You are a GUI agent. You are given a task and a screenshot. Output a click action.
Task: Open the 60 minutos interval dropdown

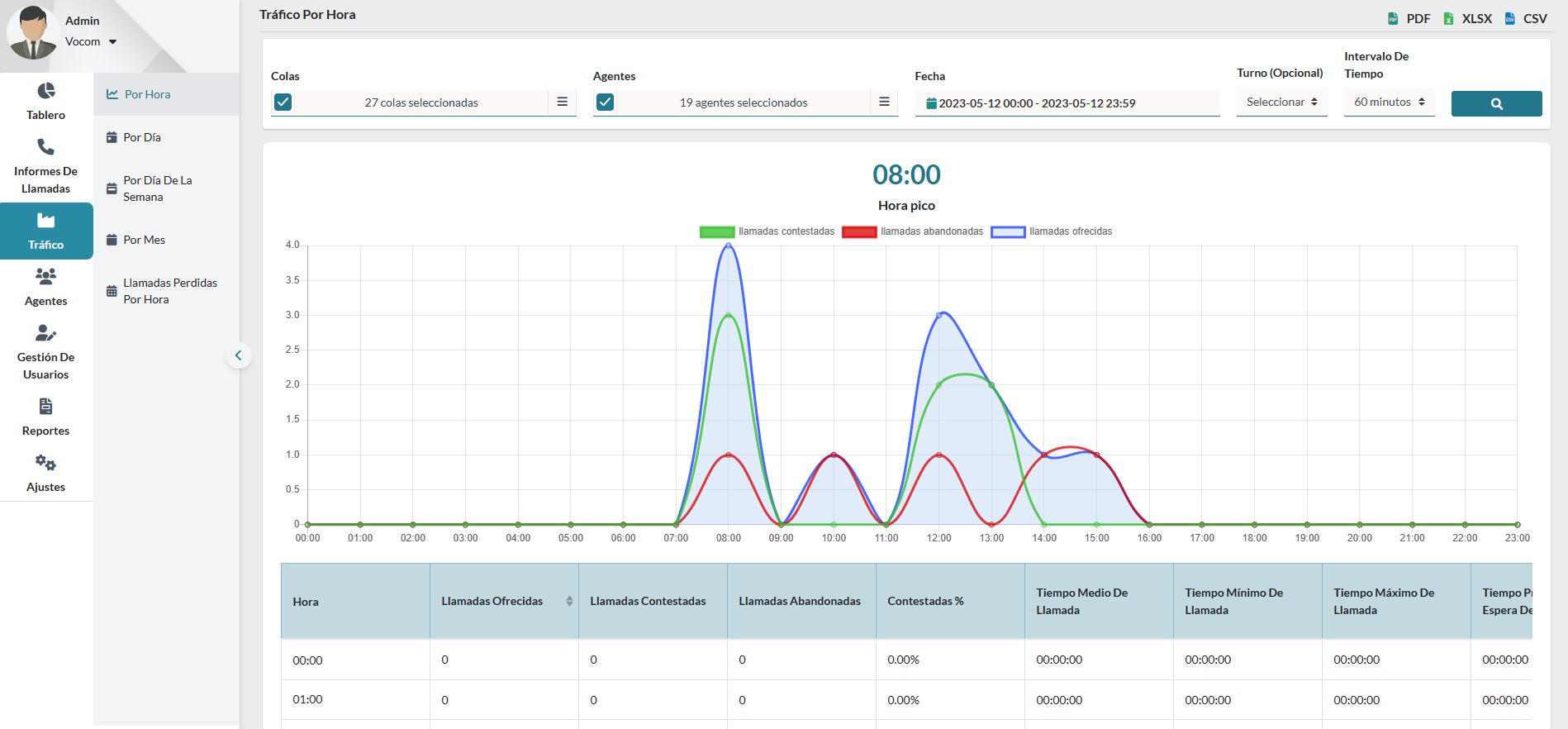click(1389, 102)
